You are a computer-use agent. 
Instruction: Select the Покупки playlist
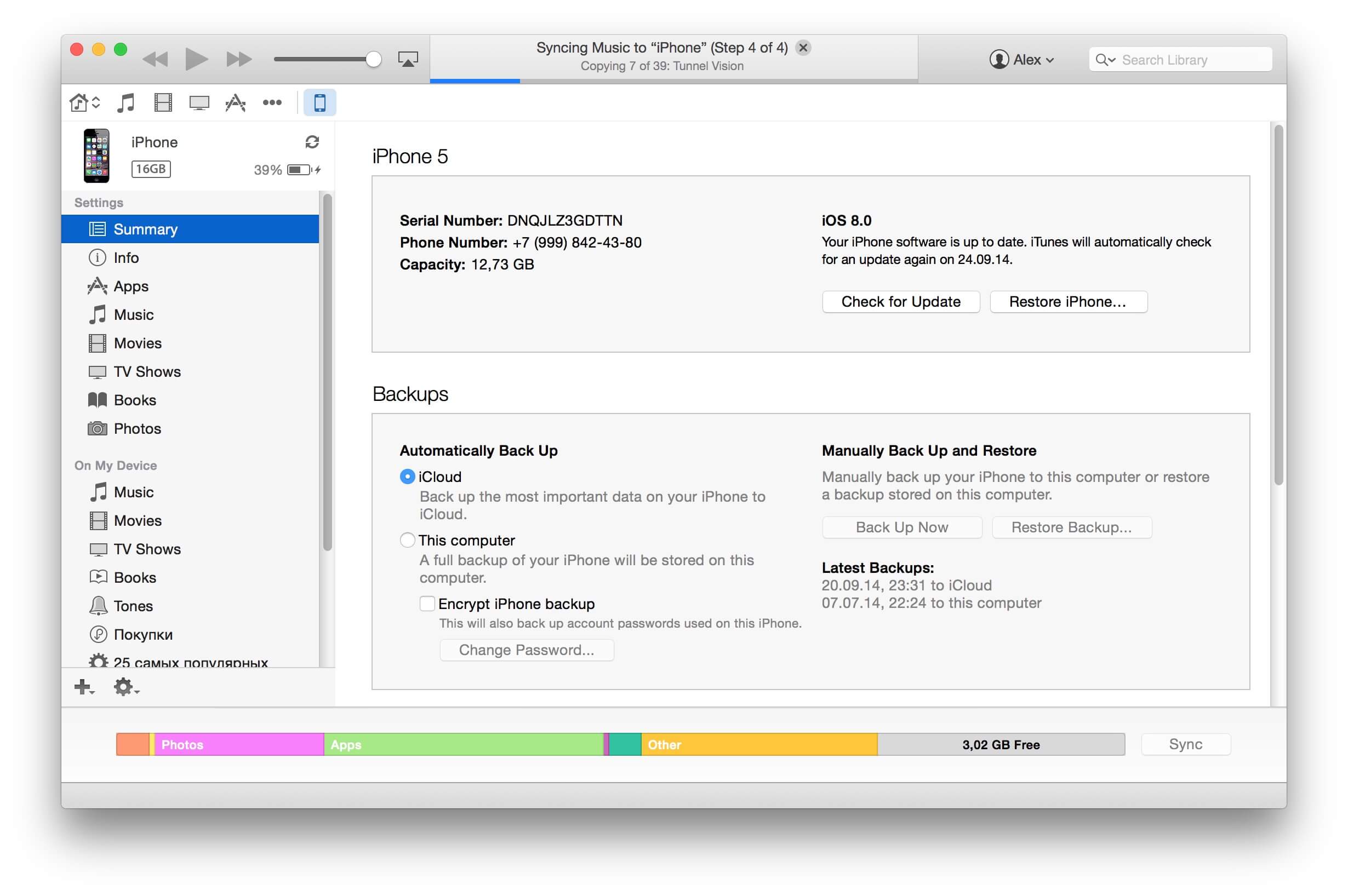point(190,635)
